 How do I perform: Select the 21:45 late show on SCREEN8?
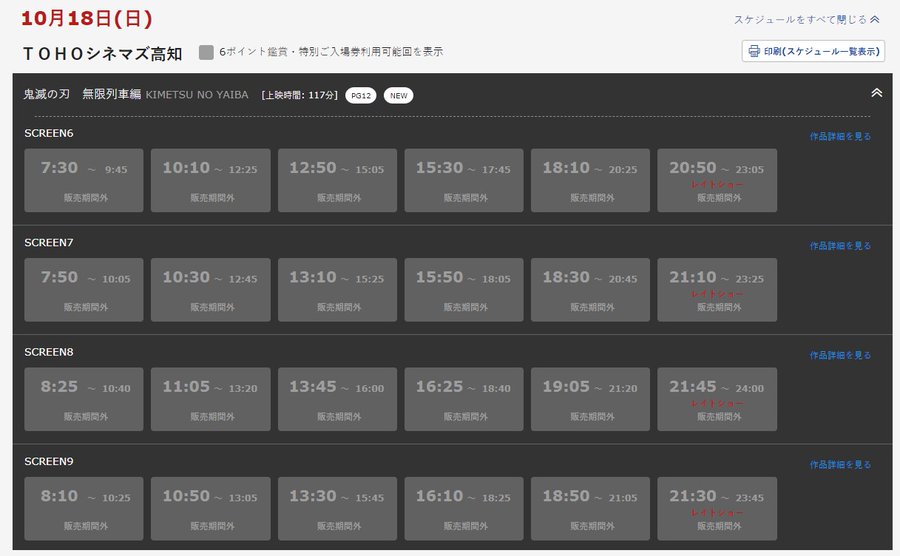717,399
